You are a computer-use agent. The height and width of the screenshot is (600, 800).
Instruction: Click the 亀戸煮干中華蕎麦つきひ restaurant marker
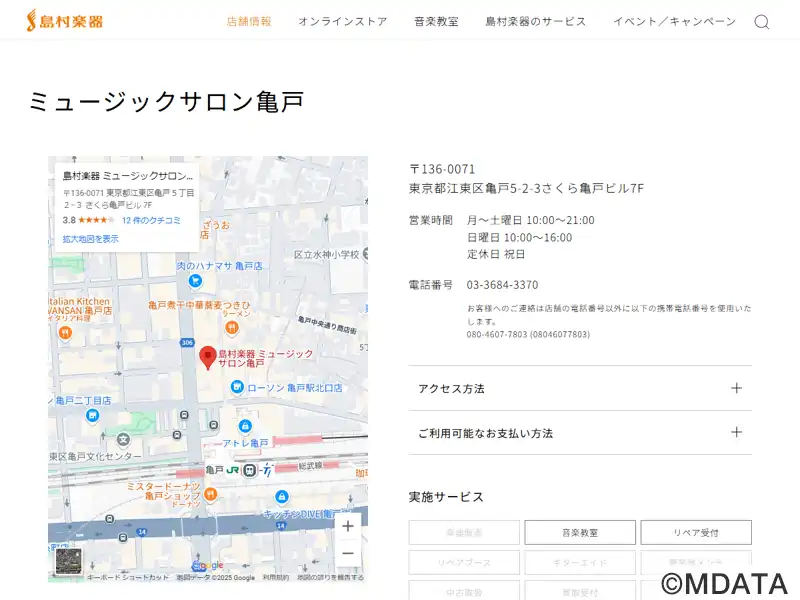232,327
